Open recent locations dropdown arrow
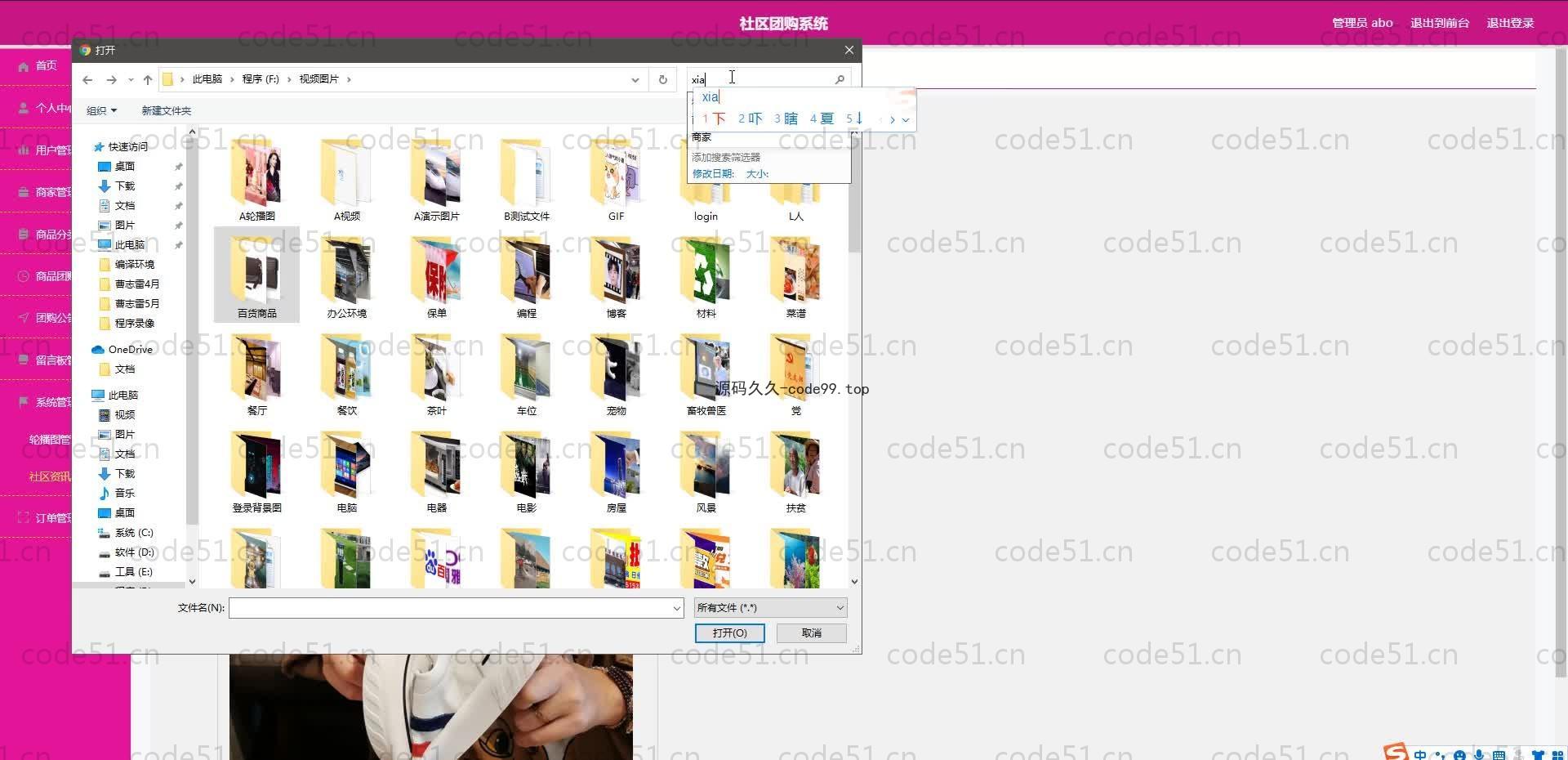 (131, 79)
